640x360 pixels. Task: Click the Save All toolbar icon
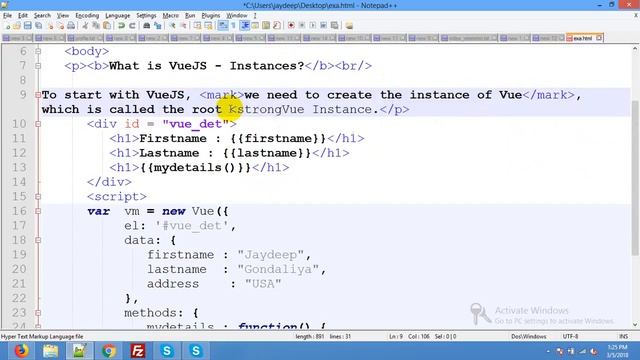click(x=38, y=26)
